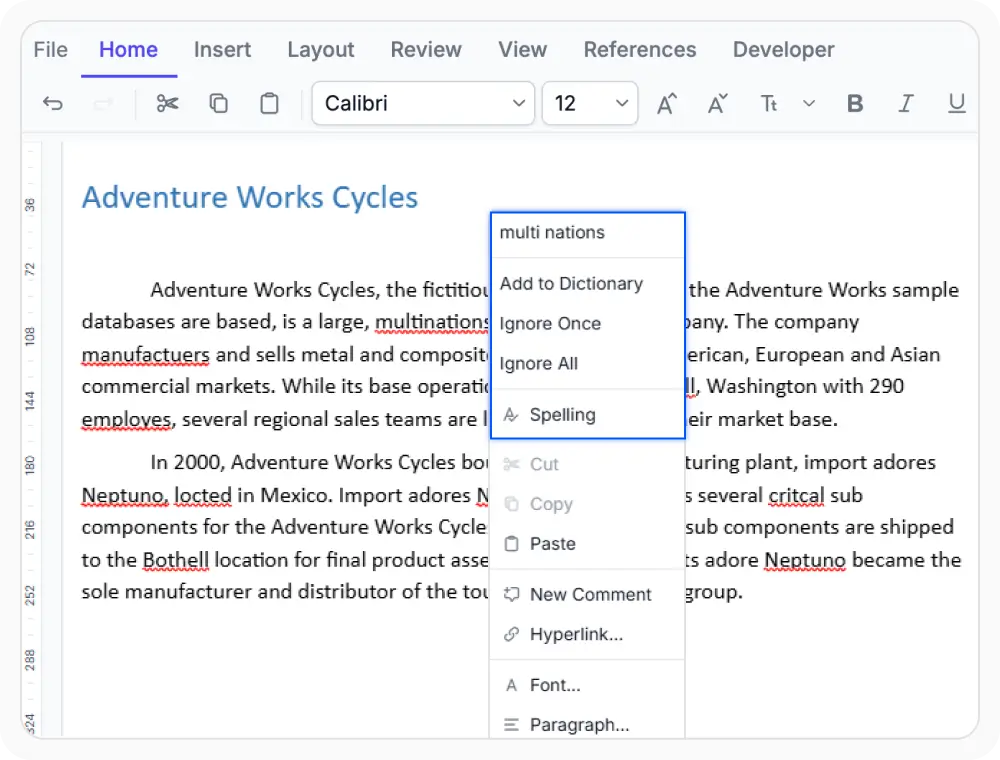The width and height of the screenshot is (1000, 760).
Task: Toggle Italic formatting
Action: pyautogui.click(x=906, y=103)
